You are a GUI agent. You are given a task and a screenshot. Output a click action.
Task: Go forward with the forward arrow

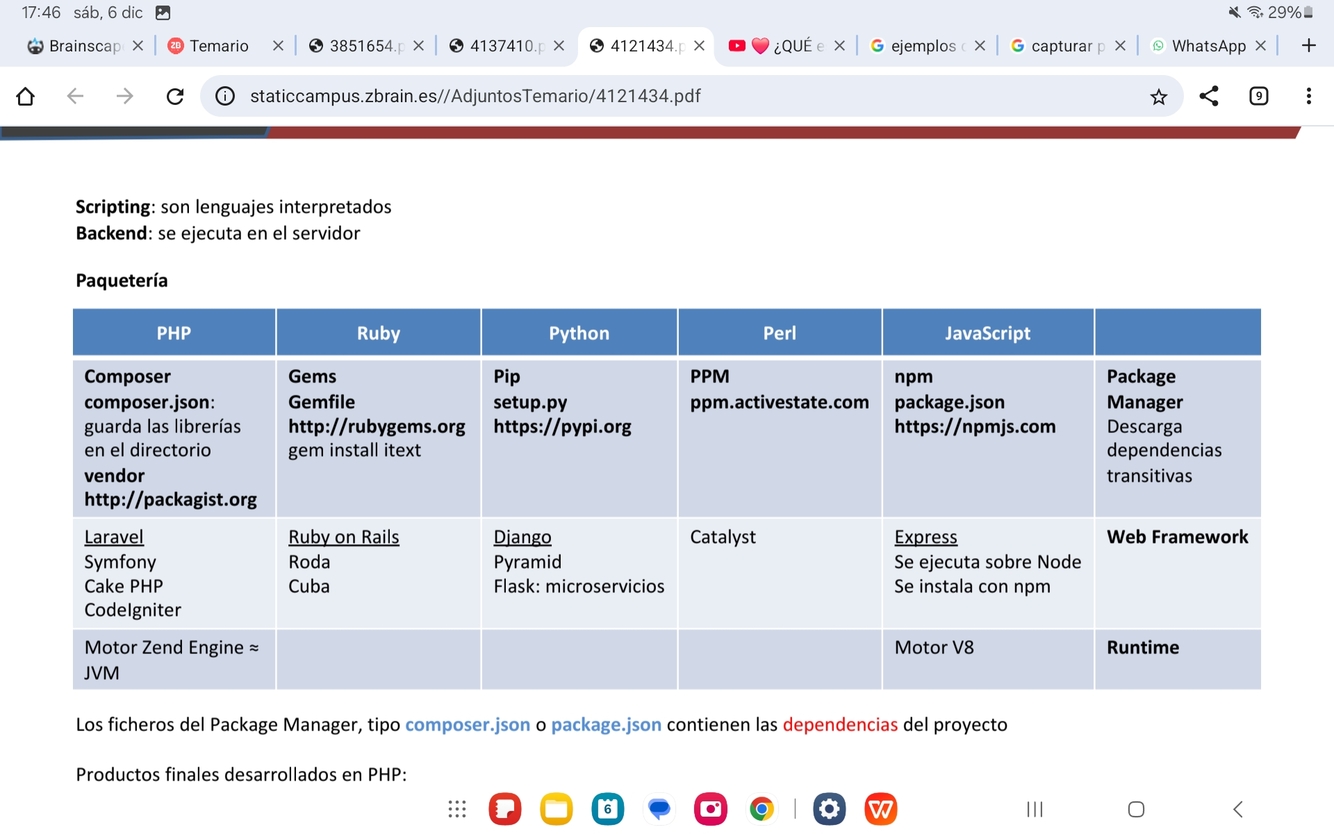coord(125,96)
